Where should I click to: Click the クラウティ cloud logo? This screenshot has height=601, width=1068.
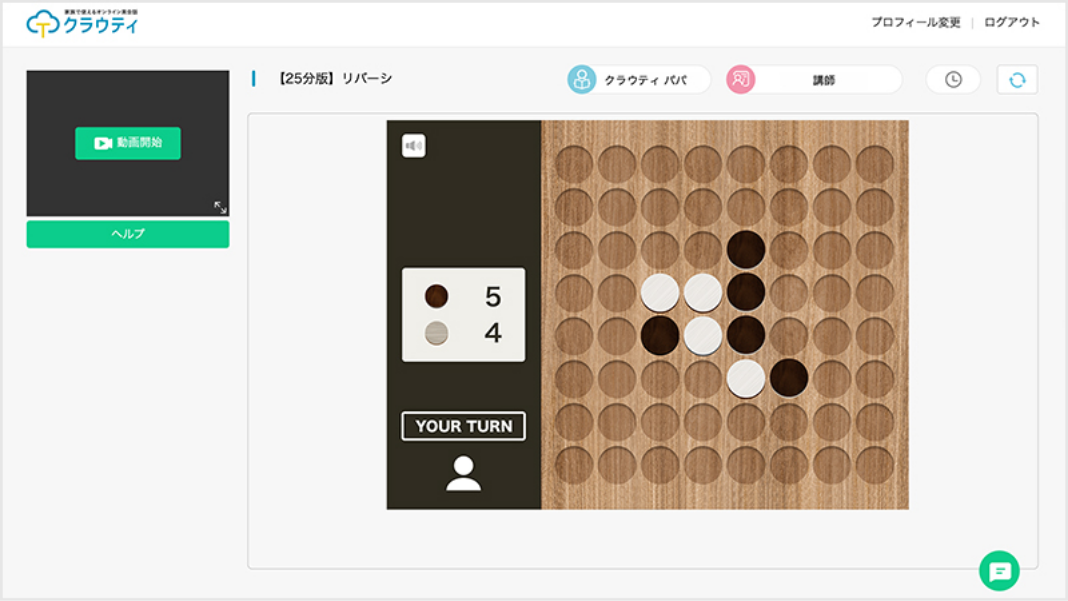(82, 23)
